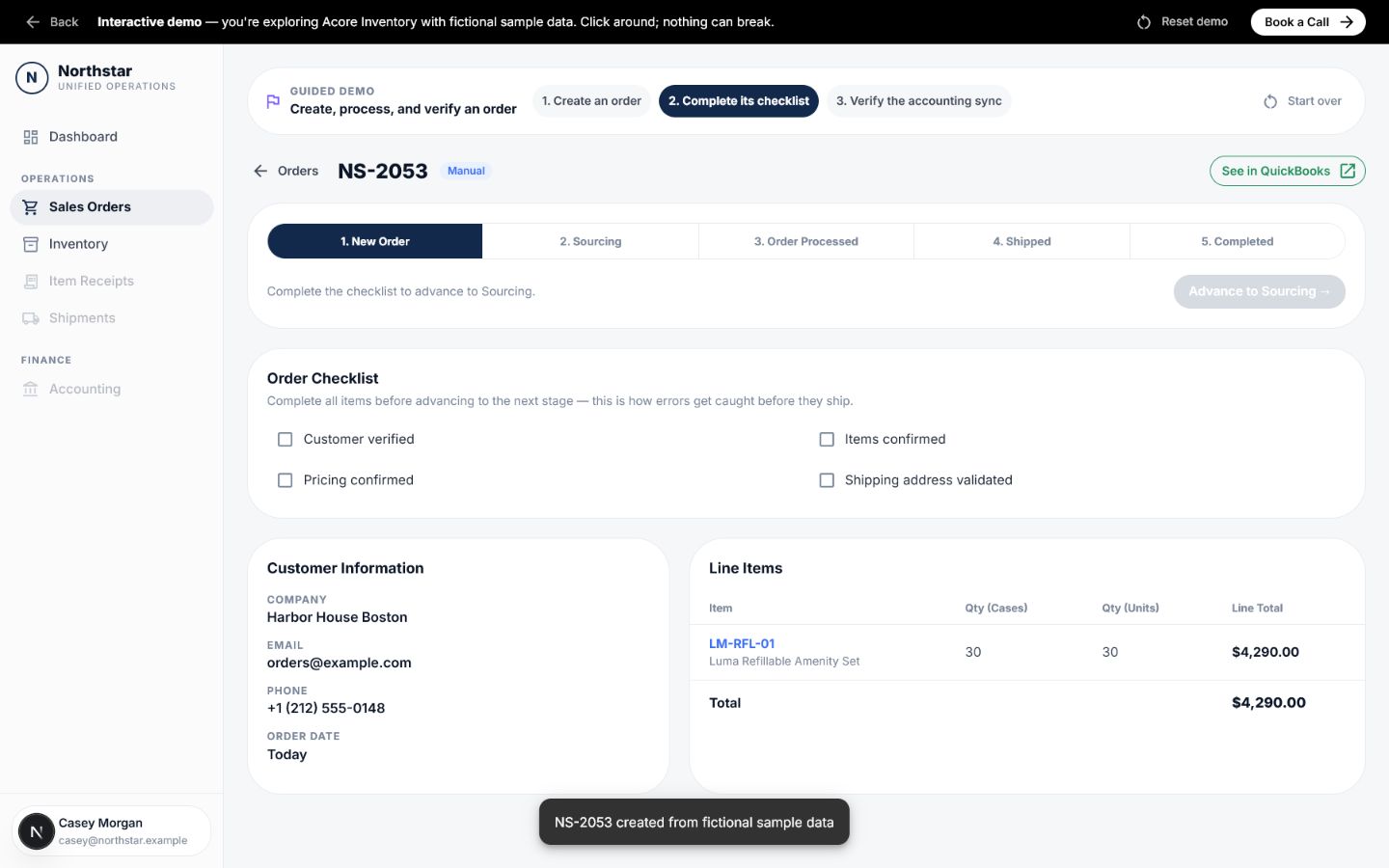Open the Dashboard menu item
This screenshot has height=868, width=1389.
coord(112,137)
